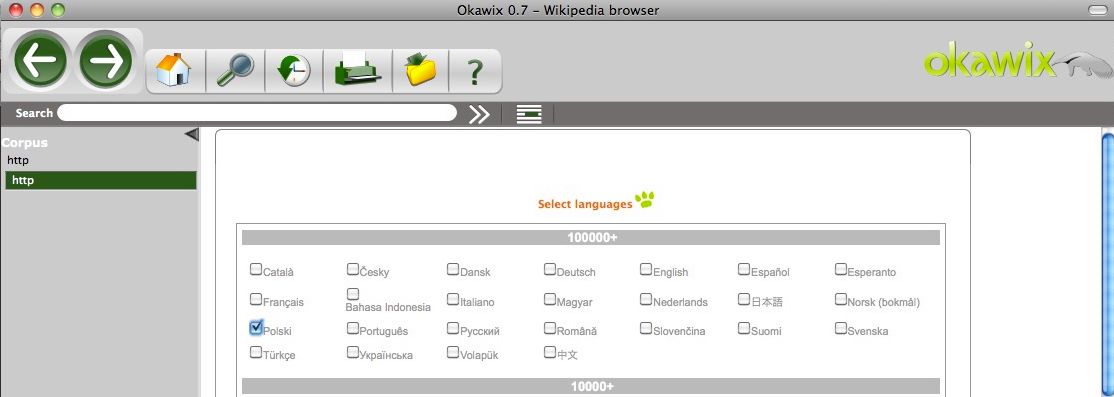The height and width of the screenshot is (397, 1114).
Task: Check the Español checkbox
Action: point(744,269)
